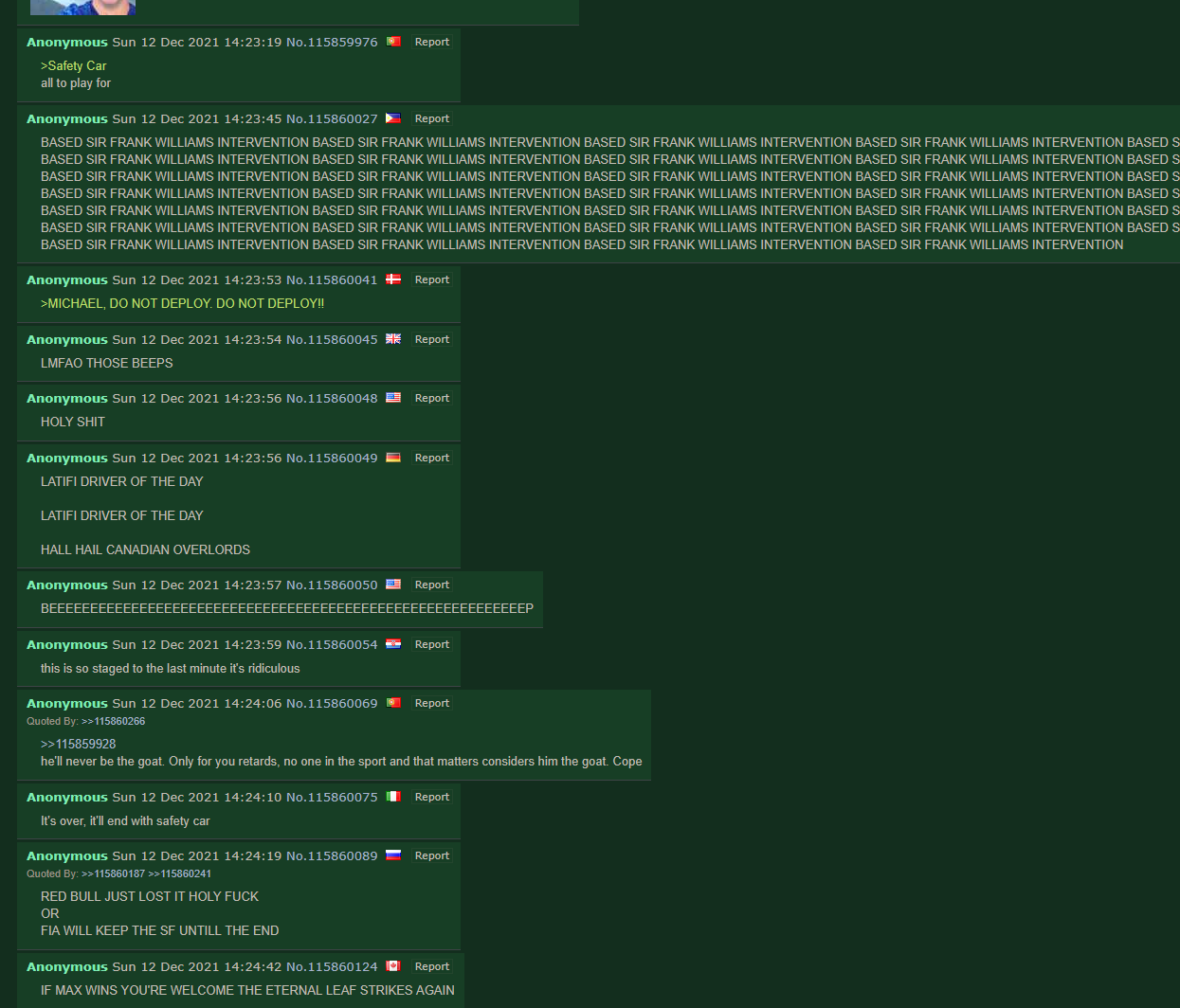Click the text 'HALL HAIL CANADIAN OVERLORDS'
The width and height of the screenshot is (1180, 1008).
(x=146, y=549)
